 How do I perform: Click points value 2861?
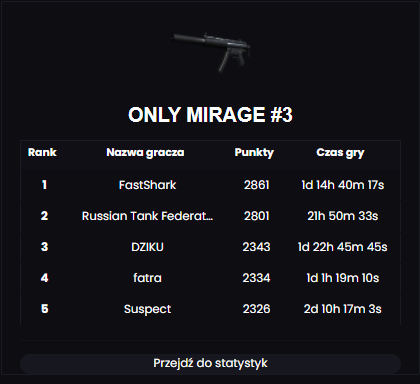pos(256,185)
